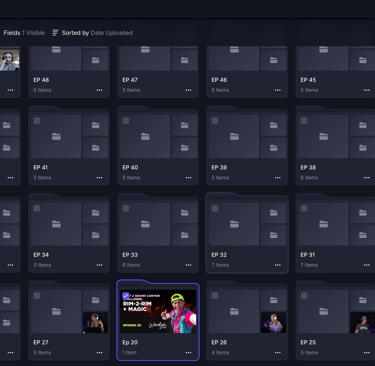The width and height of the screenshot is (375, 366).
Task: Open more options for EP 46
Action: click(278, 90)
